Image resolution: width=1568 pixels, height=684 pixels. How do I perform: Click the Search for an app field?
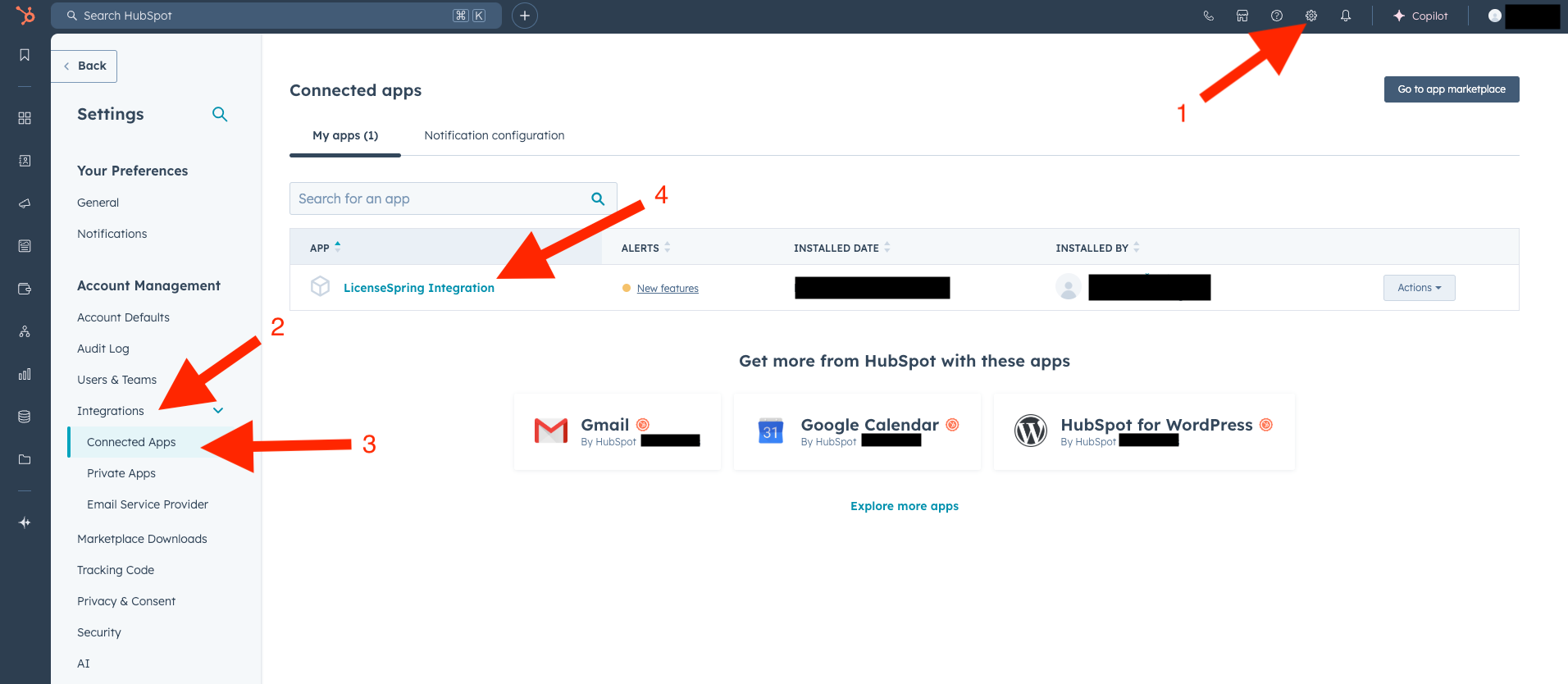coord(439,198)
